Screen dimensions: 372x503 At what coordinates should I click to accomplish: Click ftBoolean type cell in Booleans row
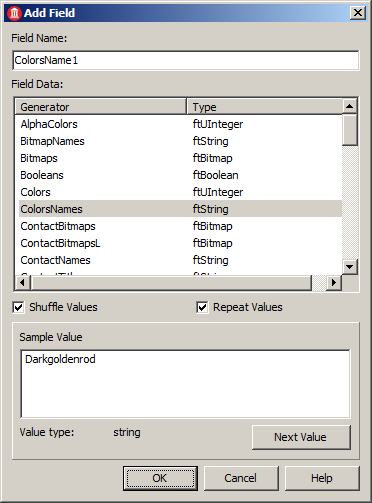click(x=215, y=175)
